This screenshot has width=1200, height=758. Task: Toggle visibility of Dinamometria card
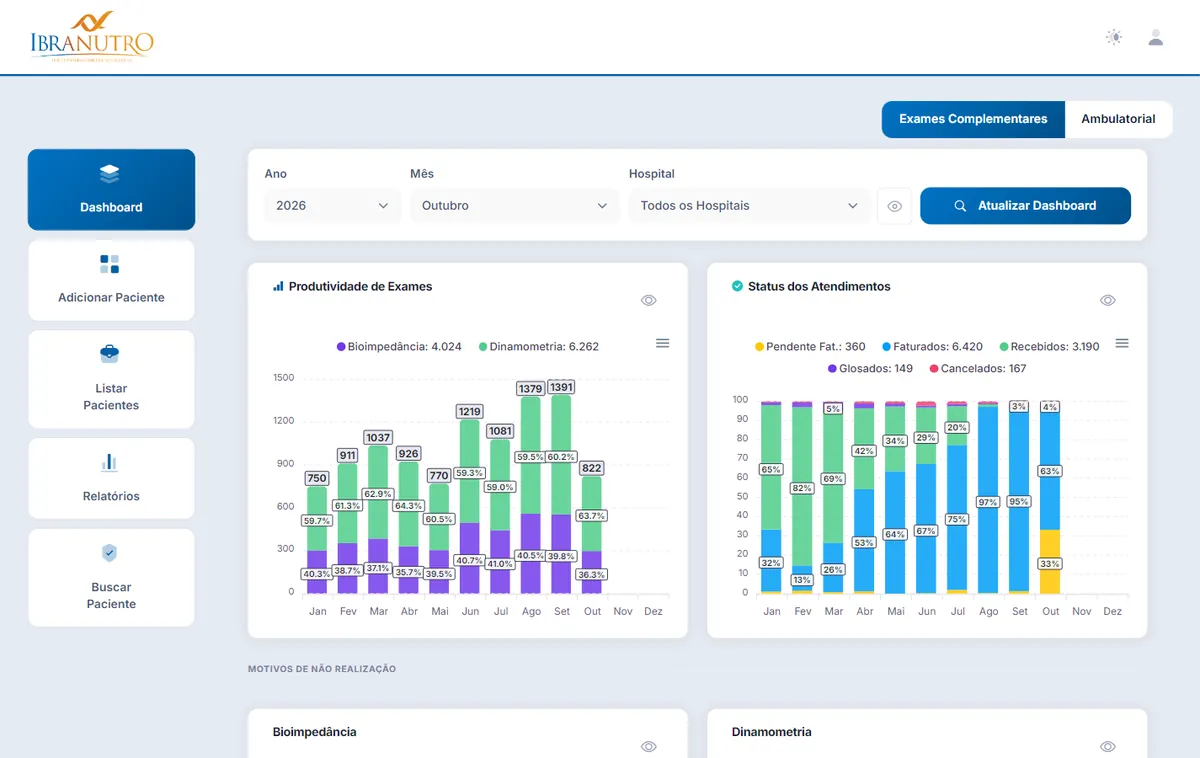[1107, 746]
